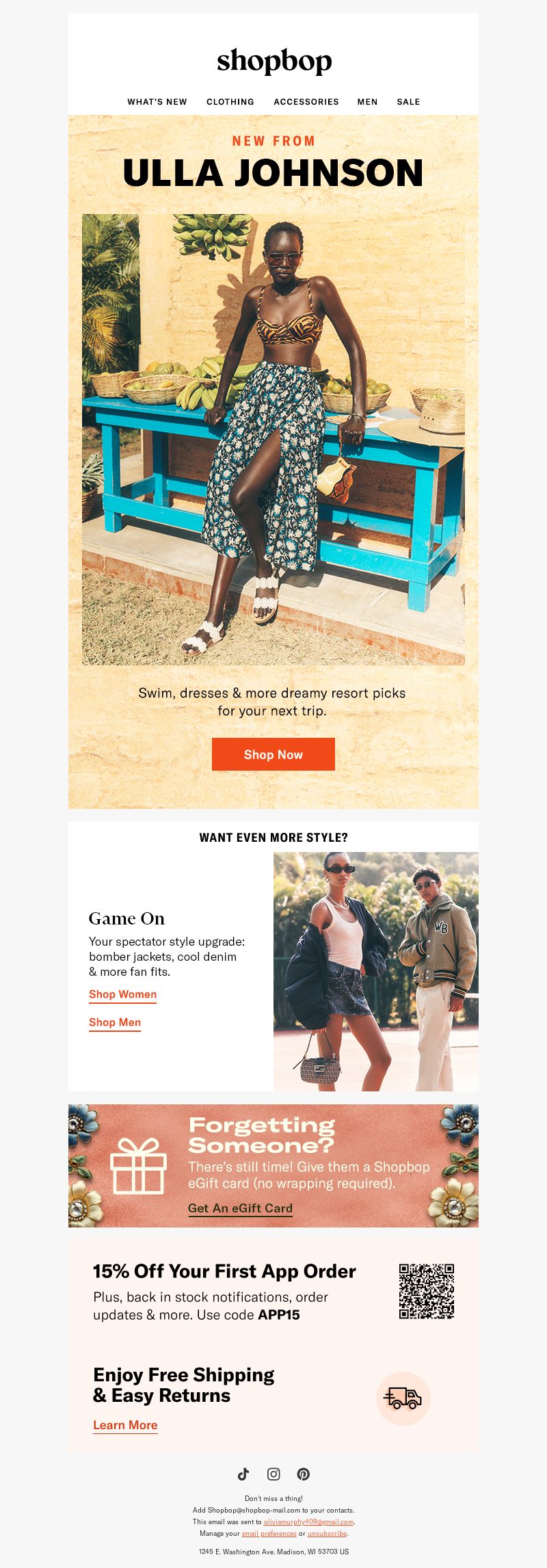
Task: Open the Ulla Johnson model photo
Action: coord(273,439)
